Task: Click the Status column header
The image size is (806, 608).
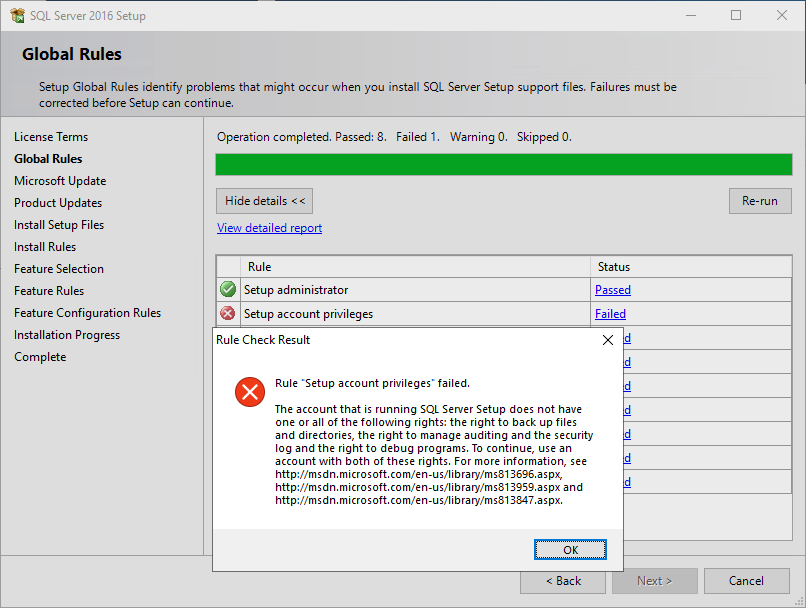Action: click(x=691, y=267)
